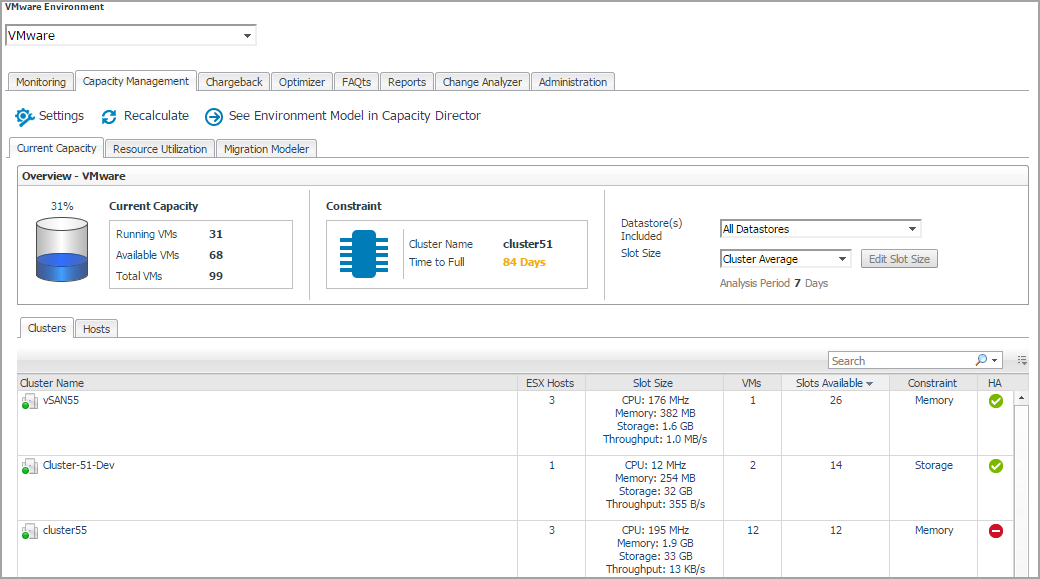Click the vSAN55 cluster icon

(x=29, y=402)
